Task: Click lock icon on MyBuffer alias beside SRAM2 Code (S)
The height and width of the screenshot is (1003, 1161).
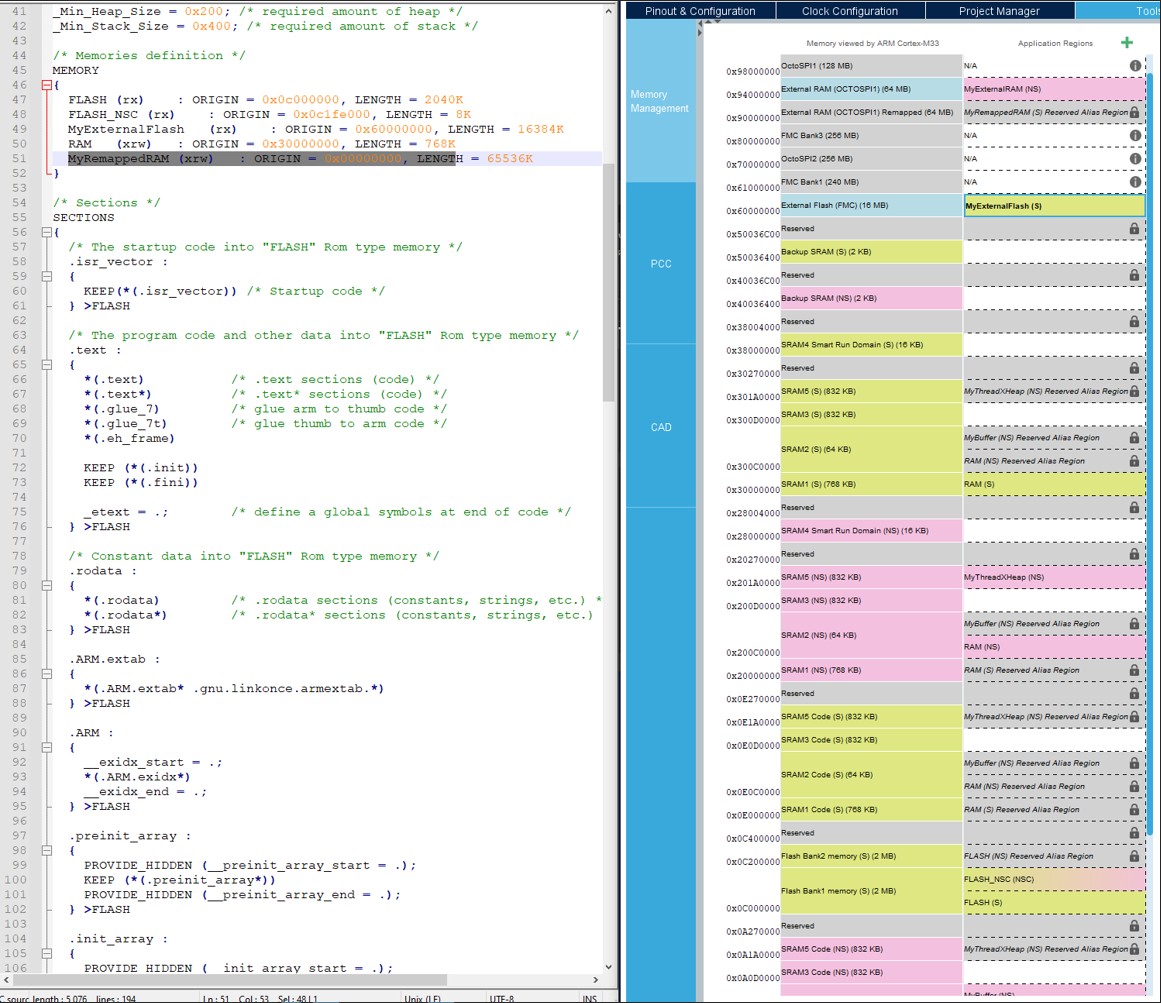Action: tap(1134, 763)
